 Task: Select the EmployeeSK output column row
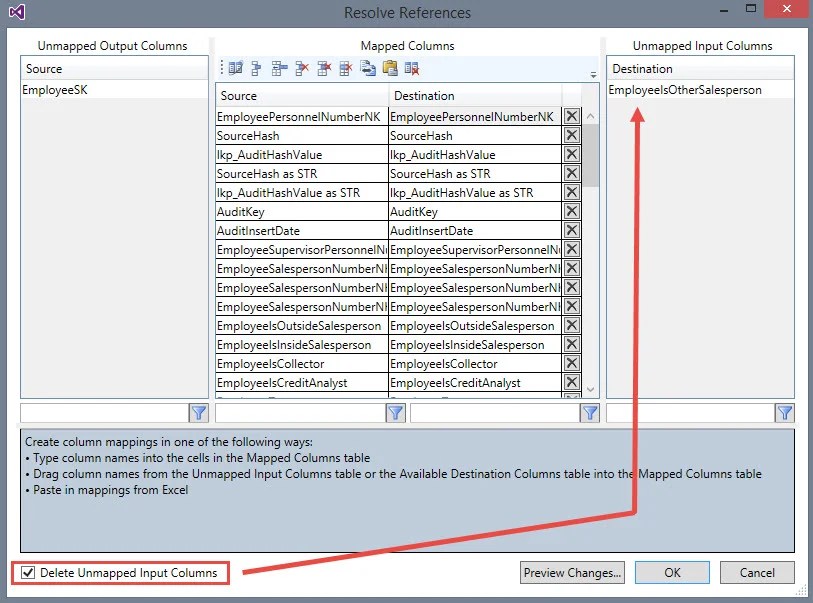[60, 89]
